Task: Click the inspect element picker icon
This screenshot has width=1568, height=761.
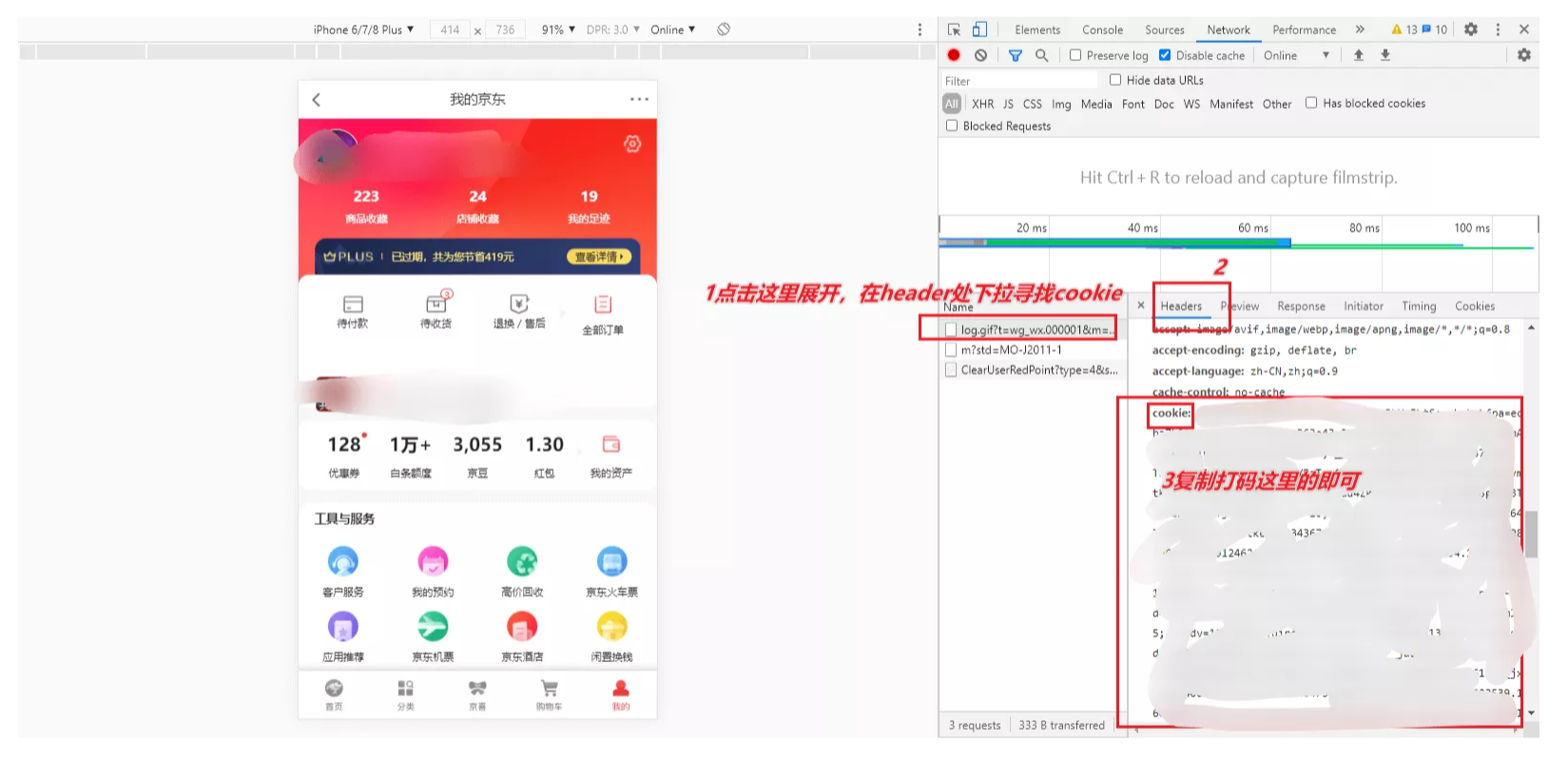Action: (954, 29)
